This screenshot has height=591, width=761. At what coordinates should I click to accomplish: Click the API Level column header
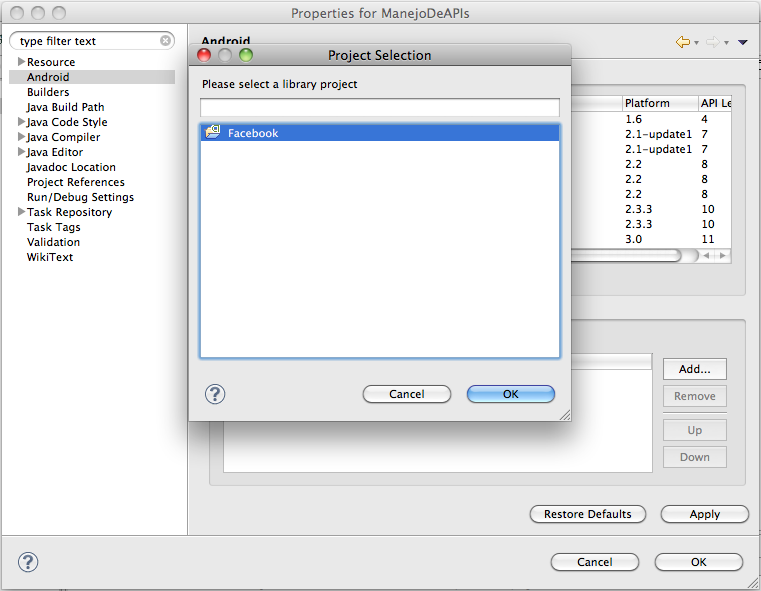click(715, 103)
